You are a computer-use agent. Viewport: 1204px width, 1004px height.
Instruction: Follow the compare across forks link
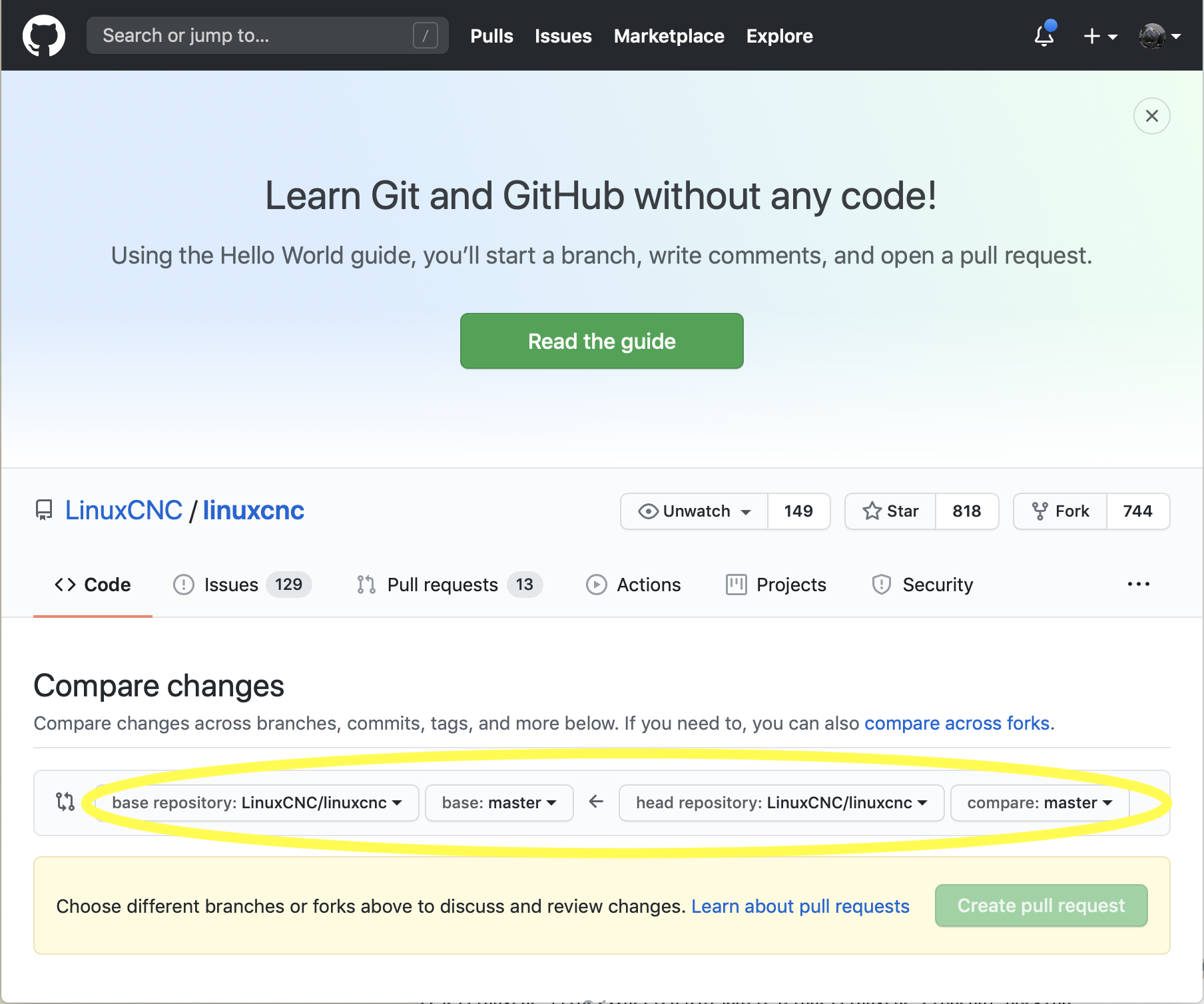(x=957, y=723)
